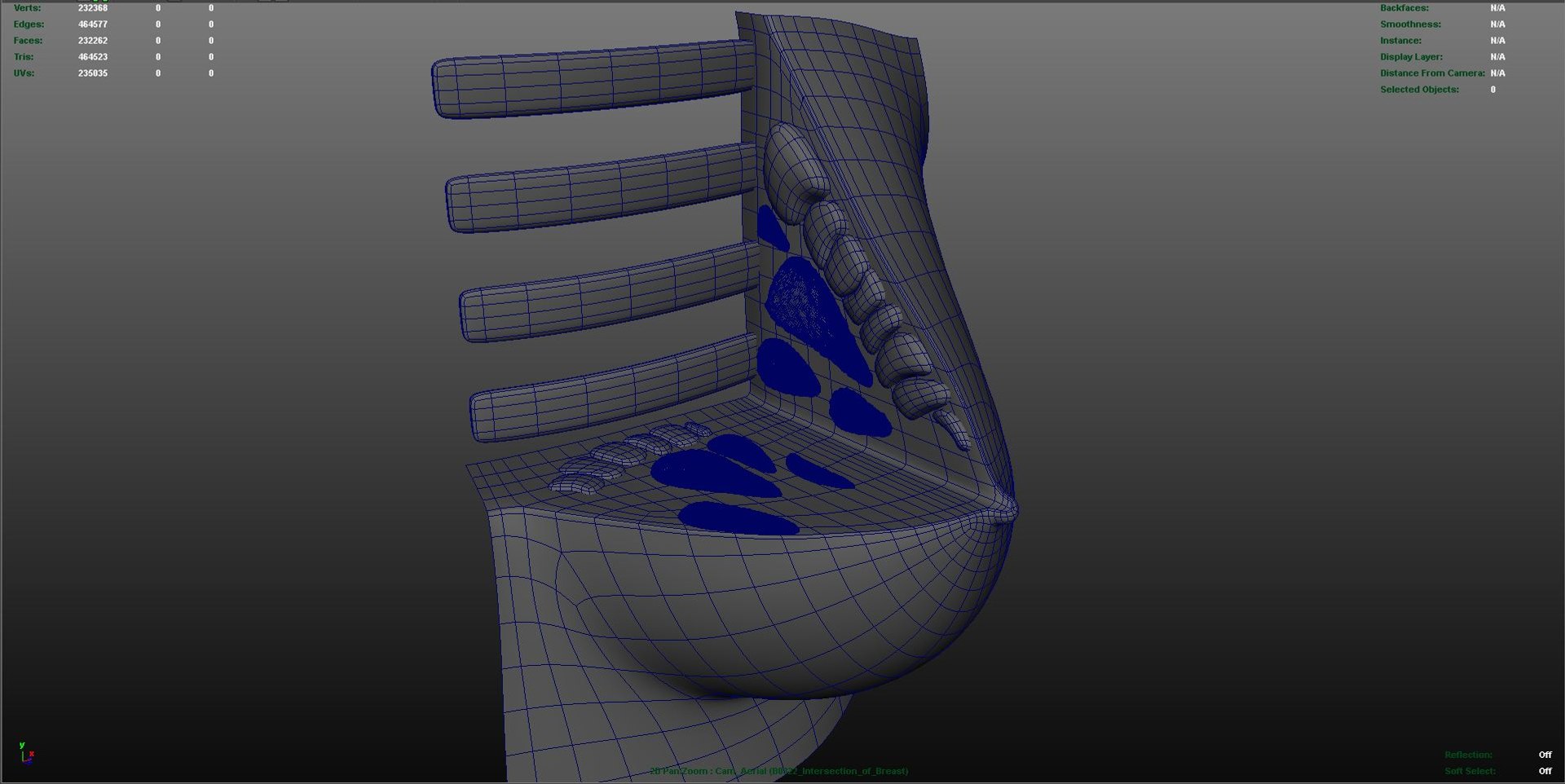Click the Verts count 232368

pos(93,8)
